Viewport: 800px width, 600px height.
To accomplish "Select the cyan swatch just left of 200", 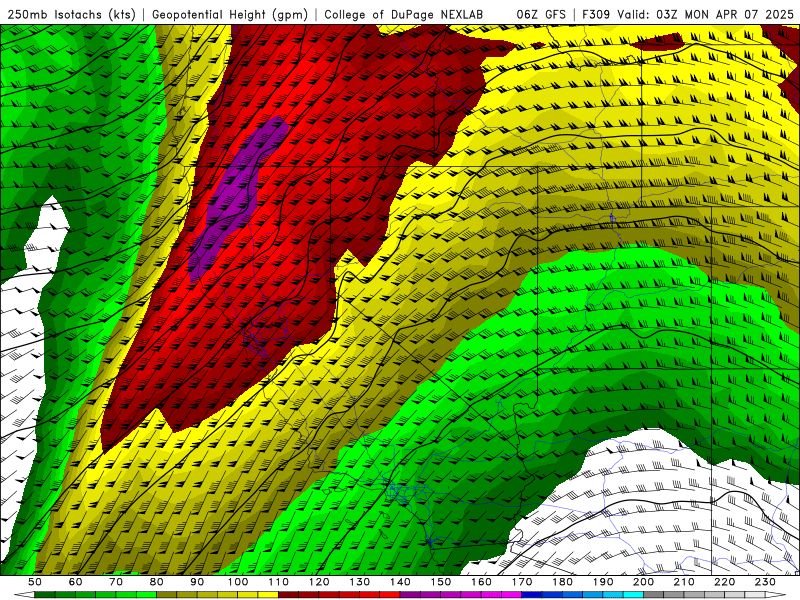I will [x=633, y=595].
